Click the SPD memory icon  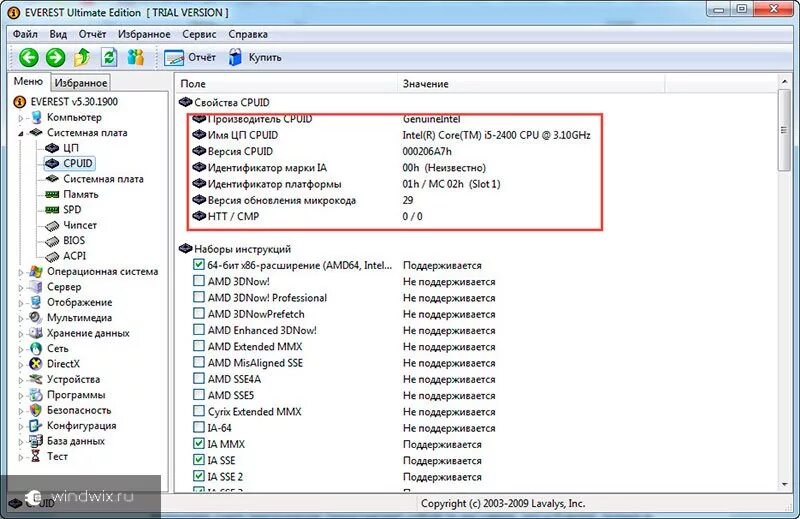tap(52, 210)
